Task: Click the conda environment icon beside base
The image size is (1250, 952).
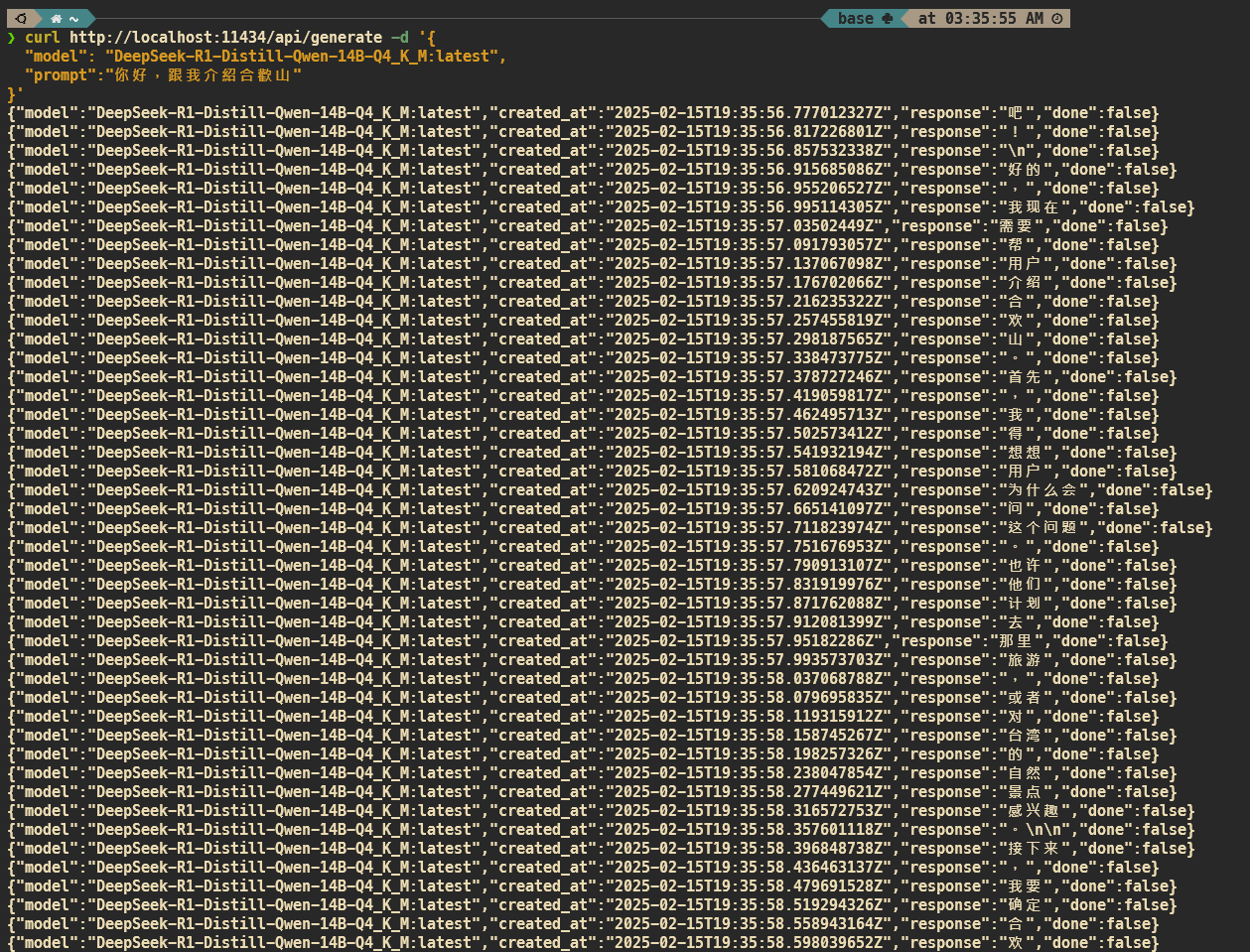Action: pos(888,18)
